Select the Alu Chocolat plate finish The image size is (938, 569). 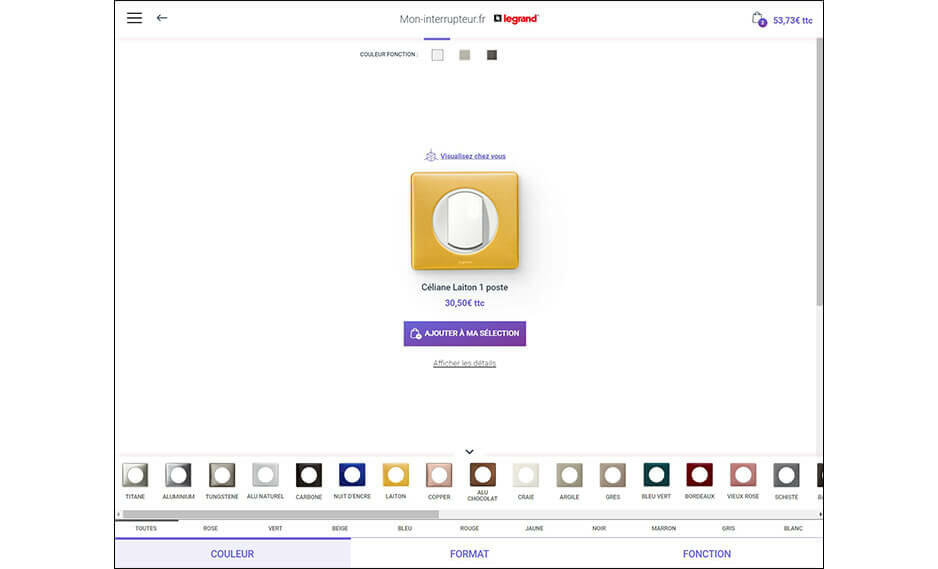pyautogui.click(x=482, y=475)
